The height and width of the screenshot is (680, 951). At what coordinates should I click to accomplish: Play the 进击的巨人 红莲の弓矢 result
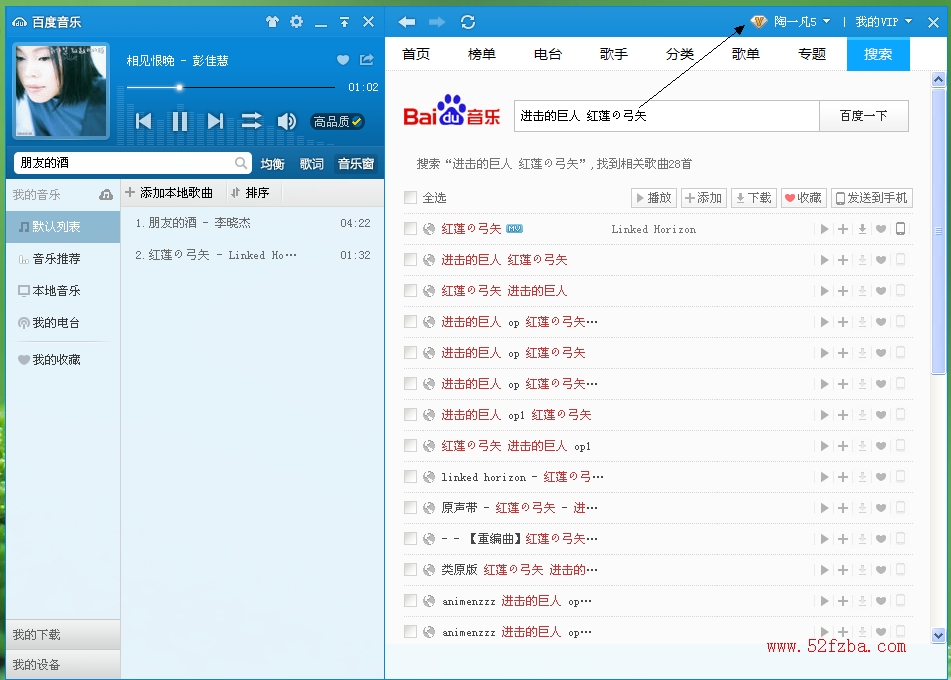(824, 260)
